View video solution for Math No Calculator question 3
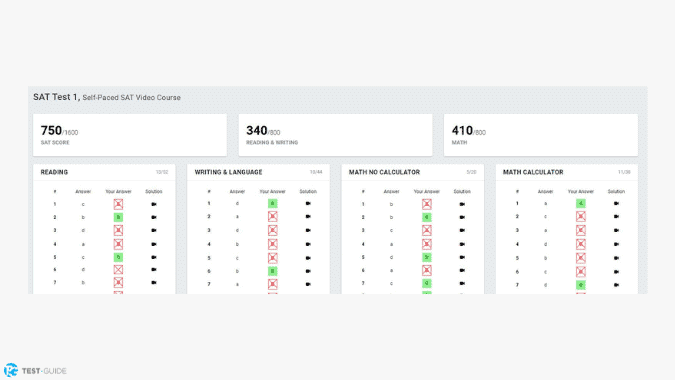This screenshot has height=380, width=675. click(462, 230)
